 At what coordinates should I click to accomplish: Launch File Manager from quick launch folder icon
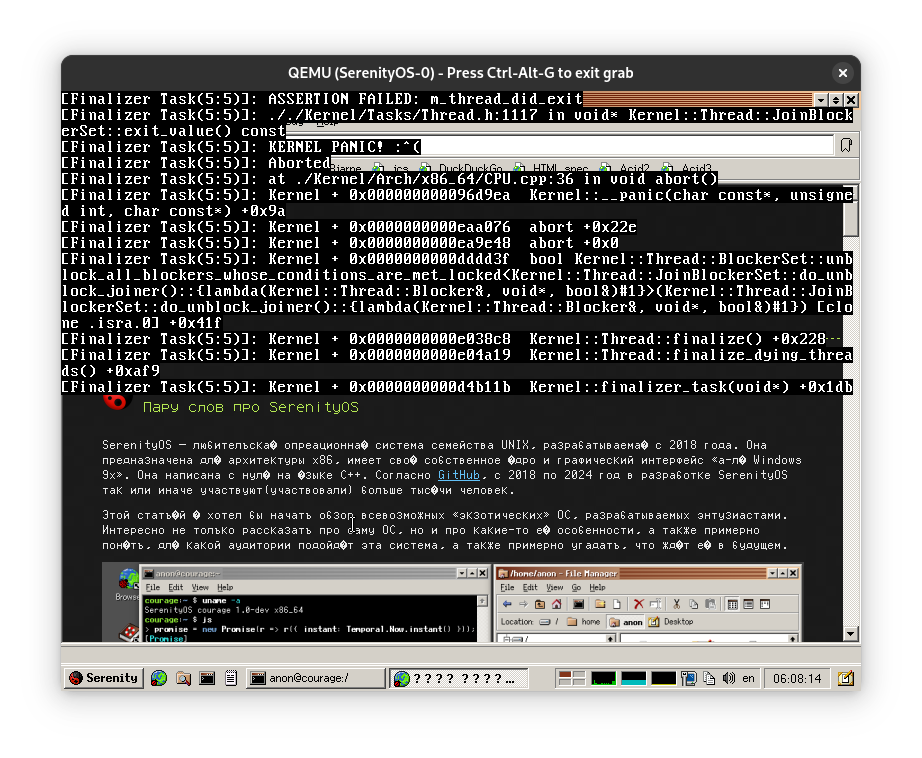pyautogui.click(x=183, y=678)
